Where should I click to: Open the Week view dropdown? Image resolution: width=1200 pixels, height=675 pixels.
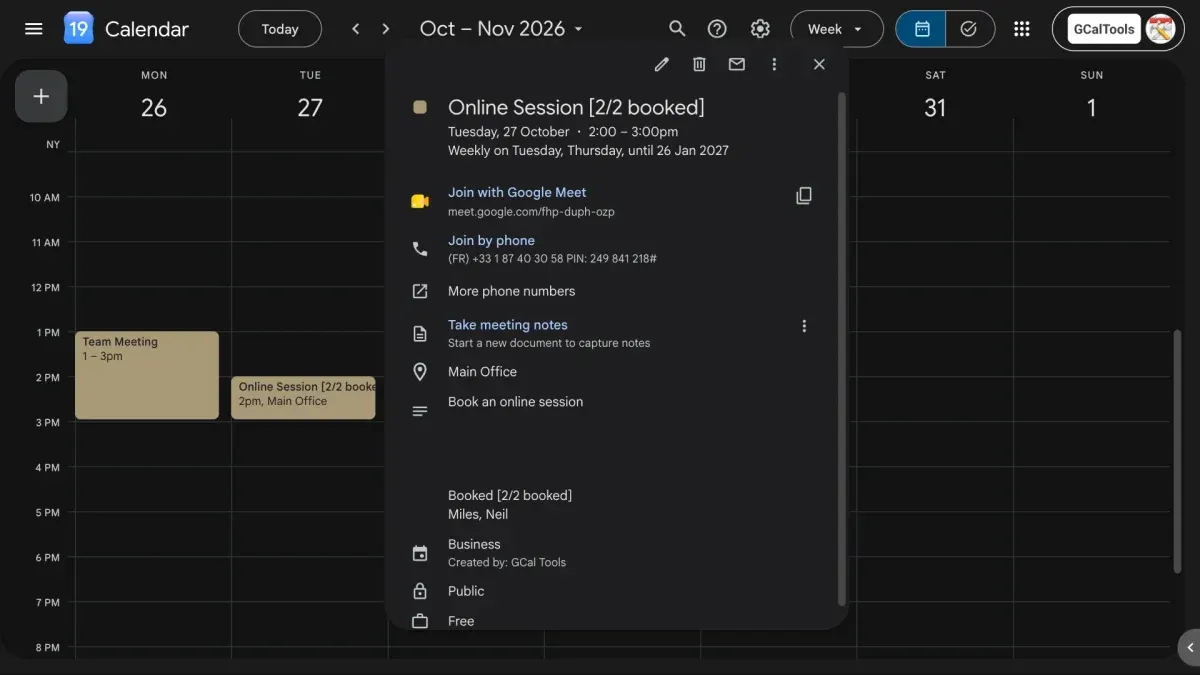(836, 29)
